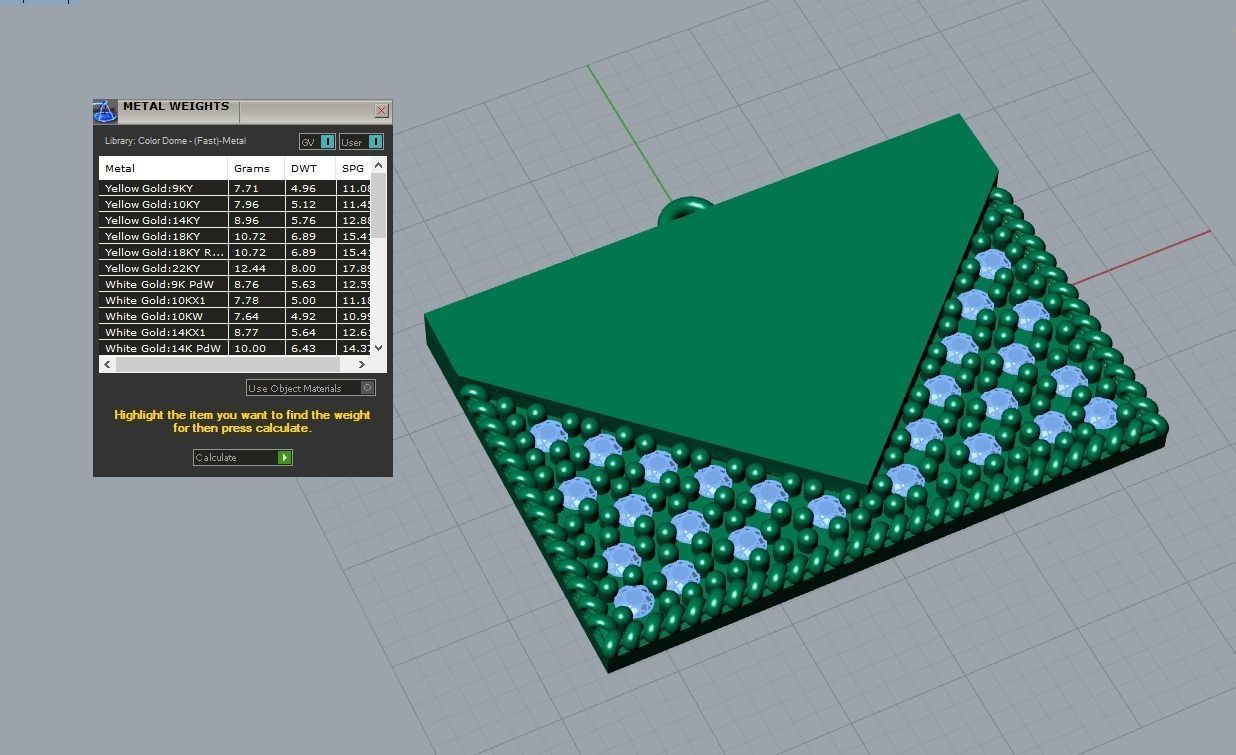This screenshot has width=1236, height=755.
Task: Sort by the DWT column header
Action: (x=310, y=168)
